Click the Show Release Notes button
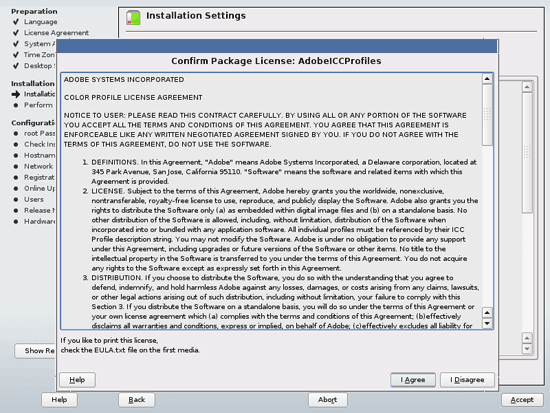The image size is (550, 413). [35, 351]
